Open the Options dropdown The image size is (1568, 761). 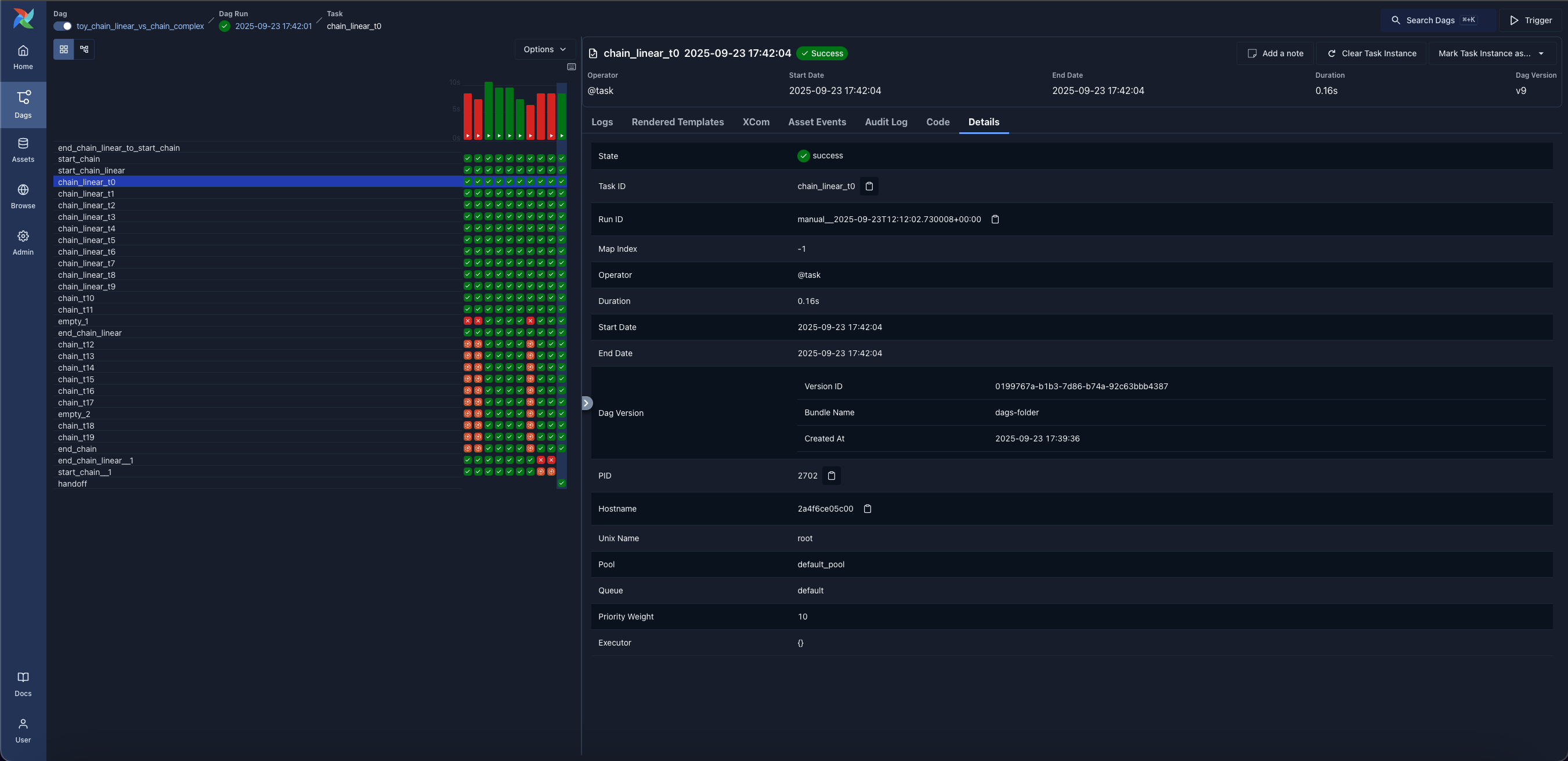(x=544, y=49)
